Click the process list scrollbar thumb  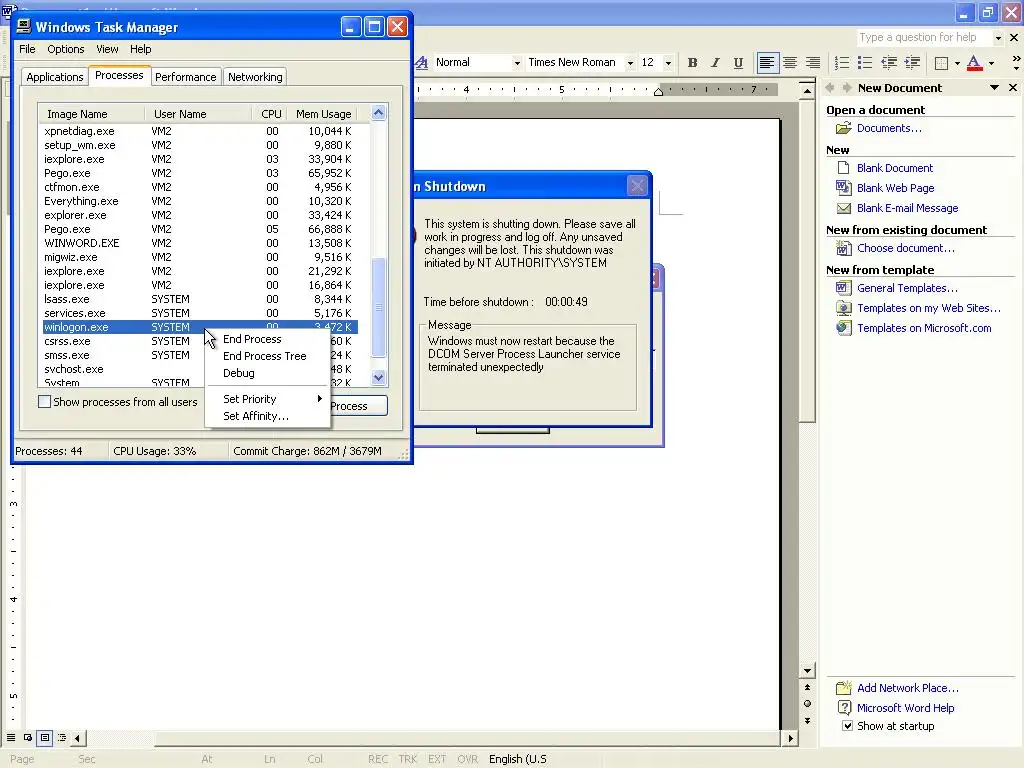[x=379, y=307]
